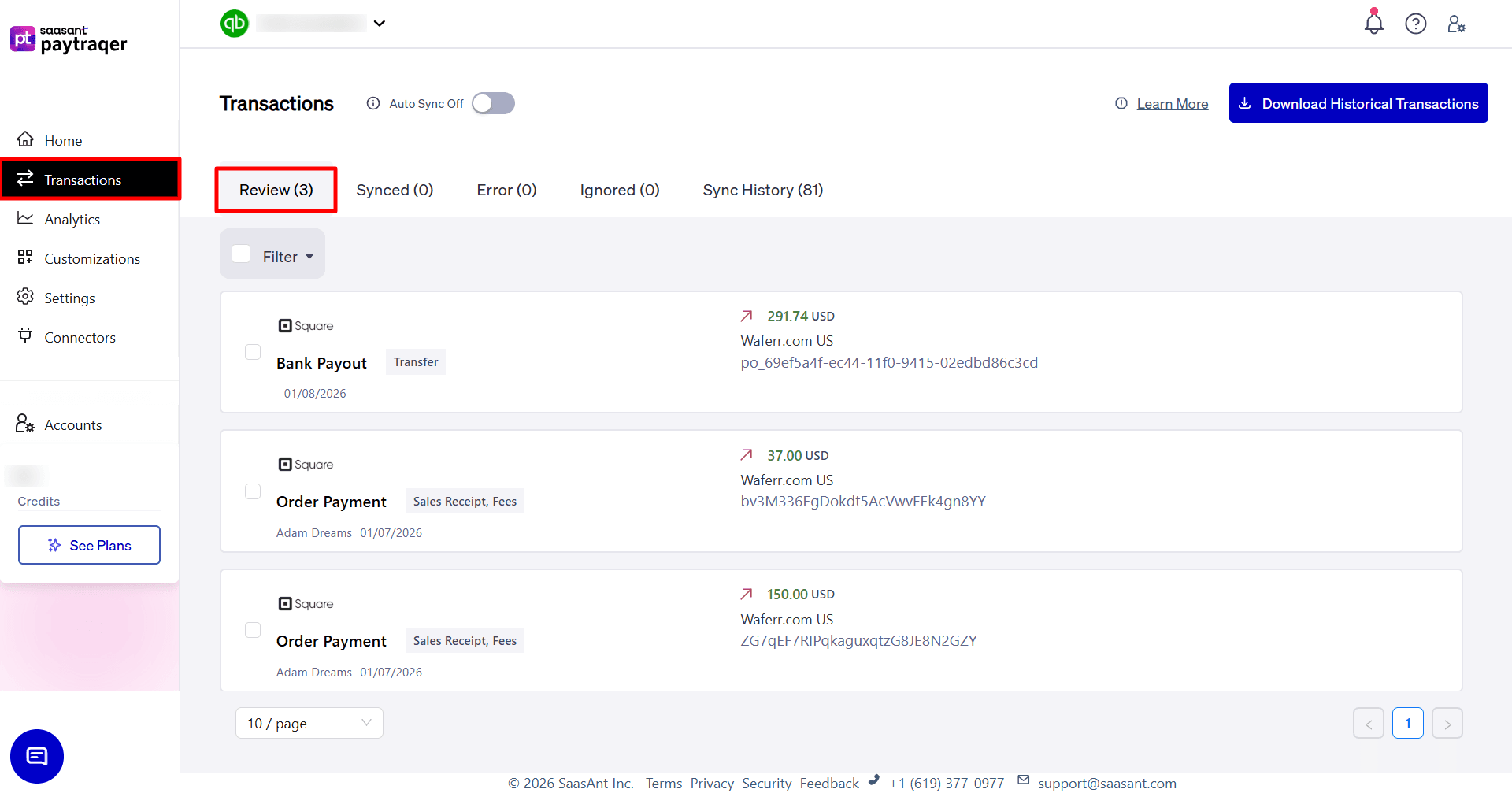
Task: Click arrow icon beside 37.00 USD
Action: coord(747,455)
